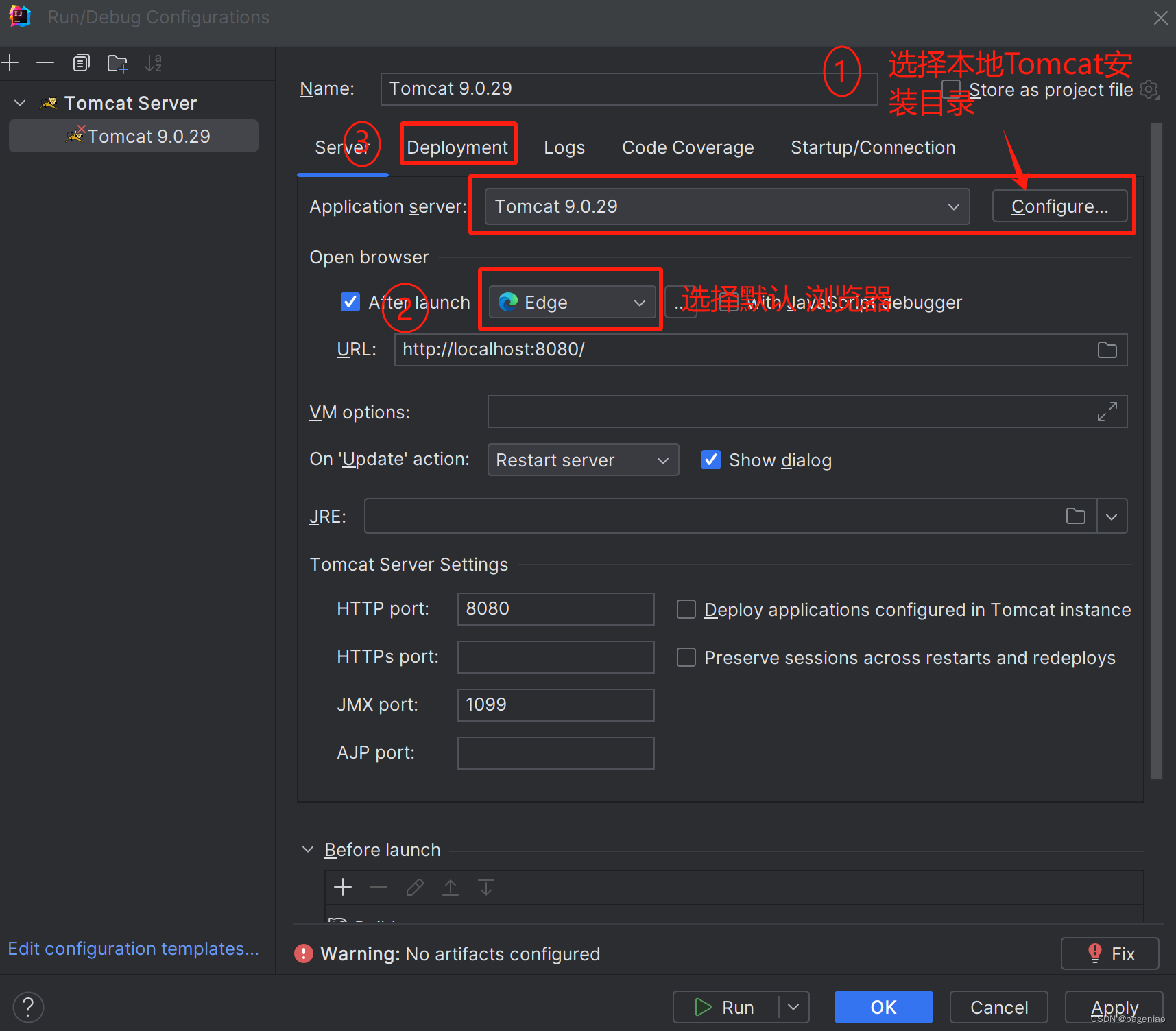This screenshot has width=1176, height=1031.
Task: Click the Apply button
Action: click(x=1114, y=1007)
